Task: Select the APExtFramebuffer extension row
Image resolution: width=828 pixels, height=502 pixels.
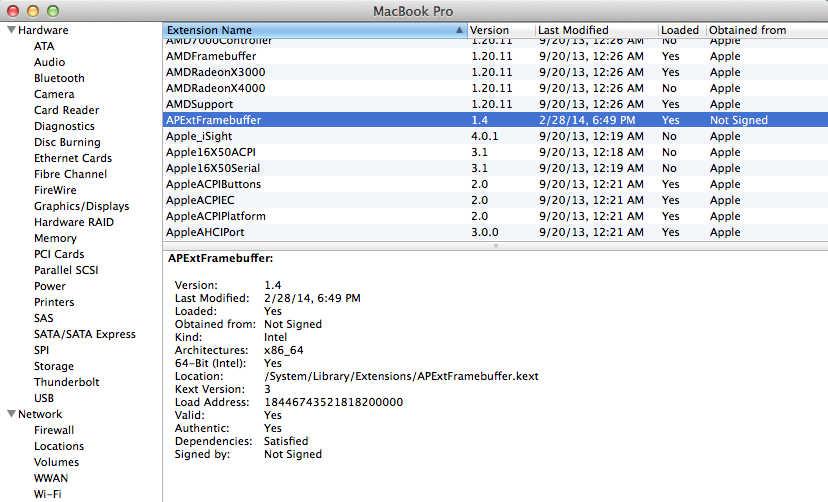Action: (x=495, y=120)
